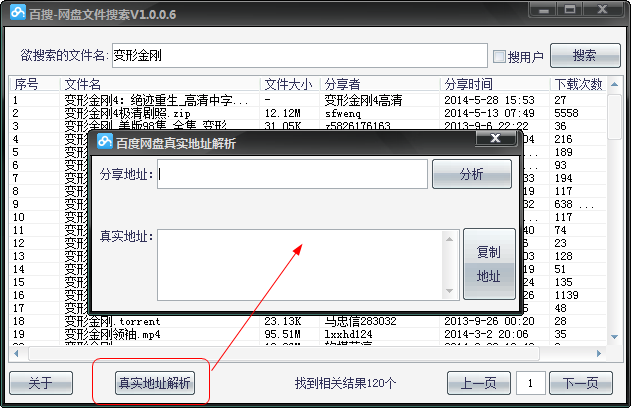Click download count 1139
Viewport: 631px width, 408px height.
tap(566, 295)
